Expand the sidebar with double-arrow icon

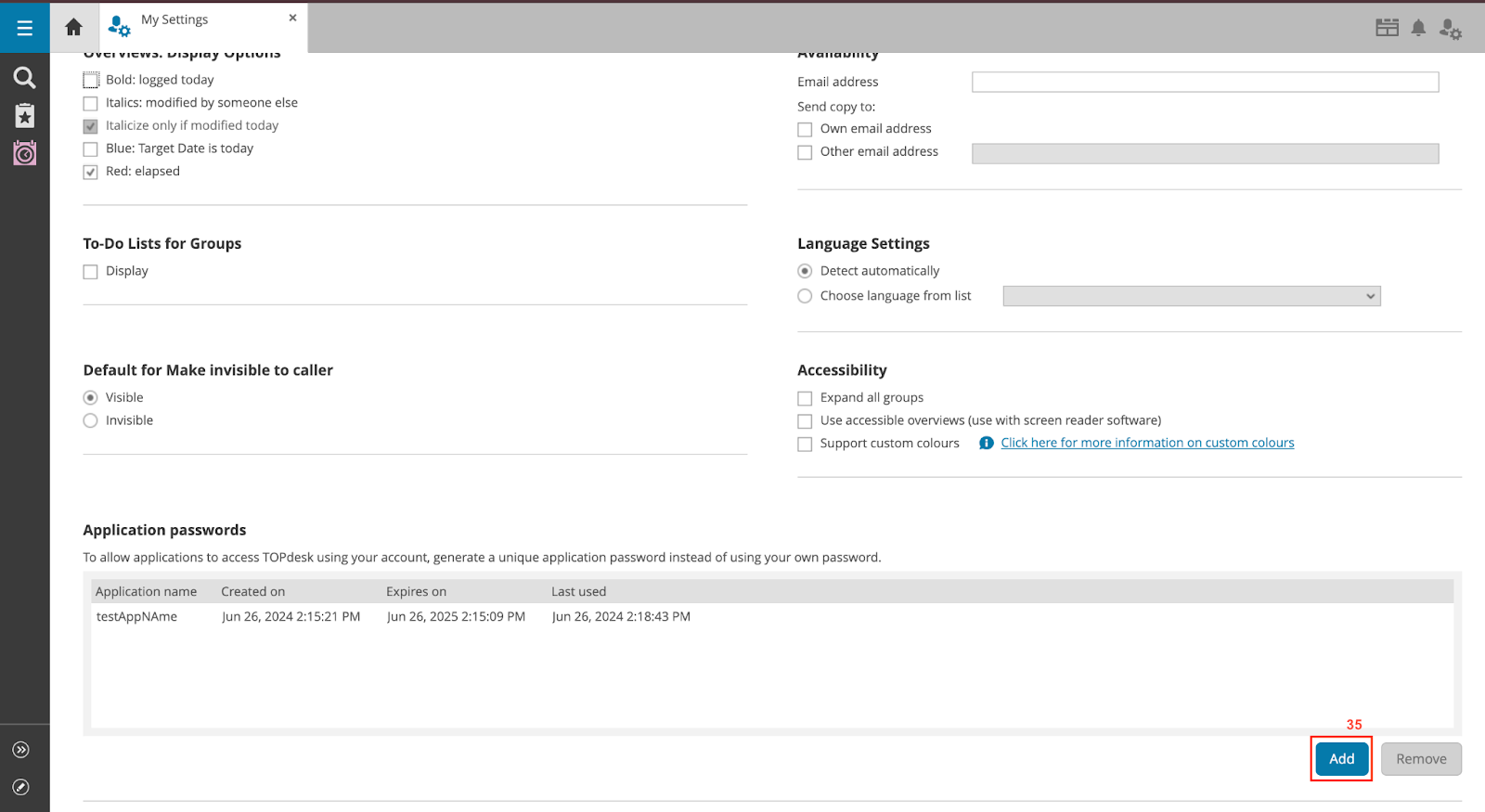click(21, 750)
